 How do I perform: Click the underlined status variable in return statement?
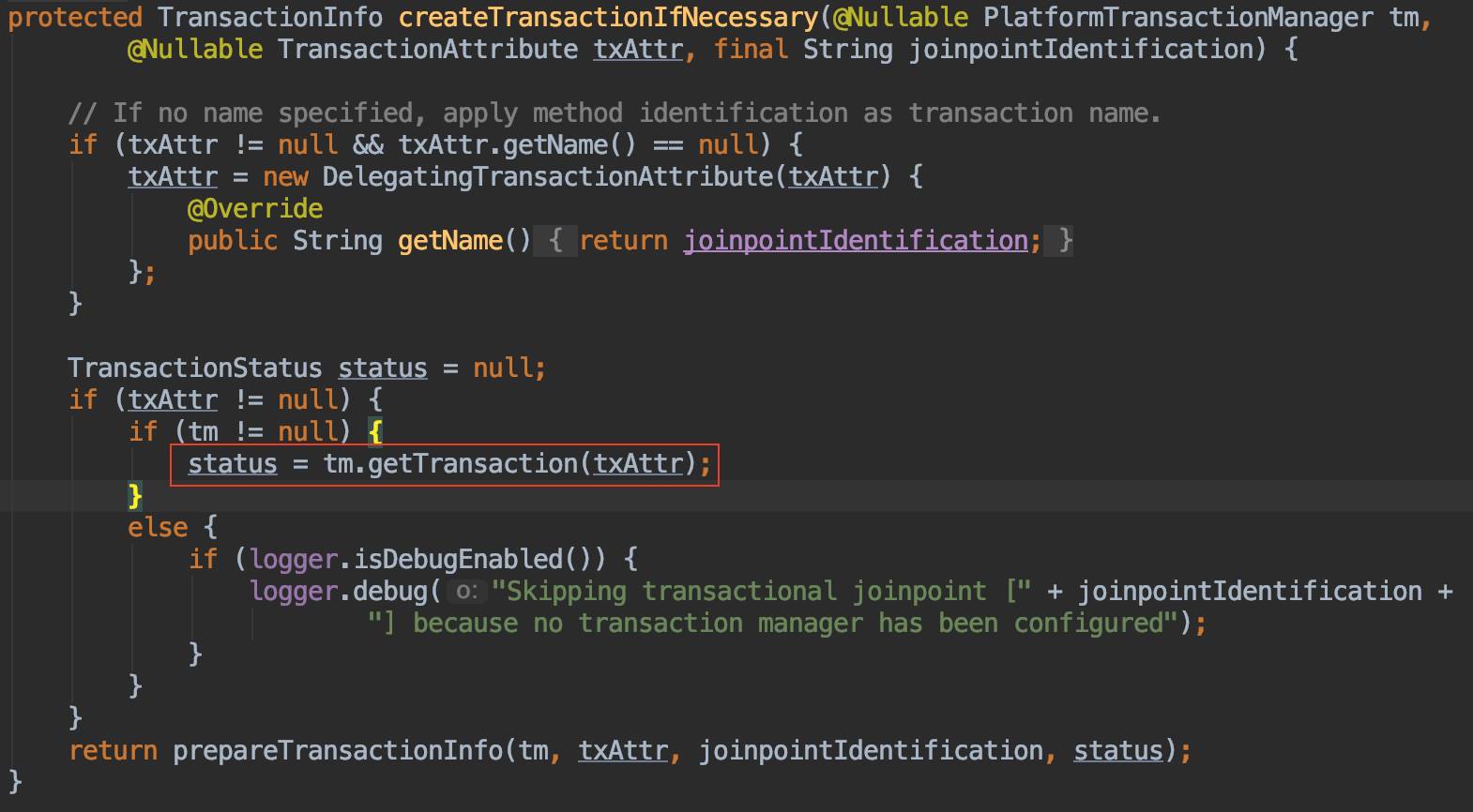pos(1118,751)
